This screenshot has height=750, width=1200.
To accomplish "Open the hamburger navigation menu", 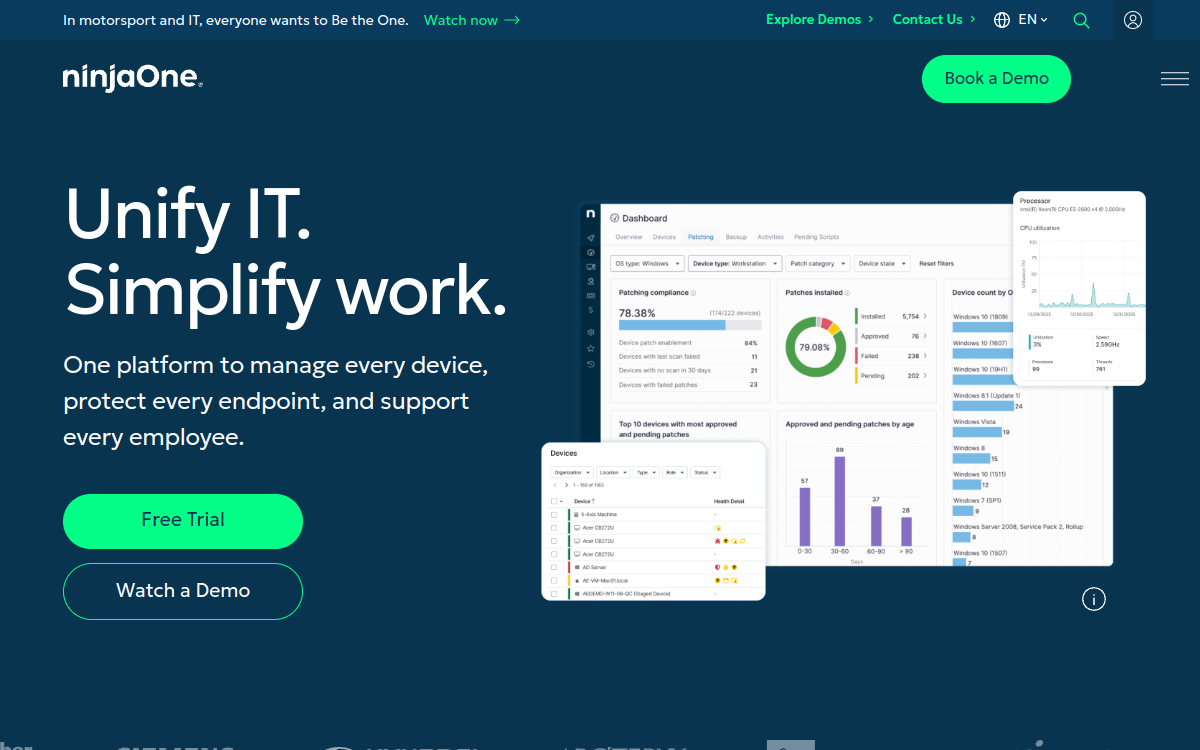I will pos(1175,79).
